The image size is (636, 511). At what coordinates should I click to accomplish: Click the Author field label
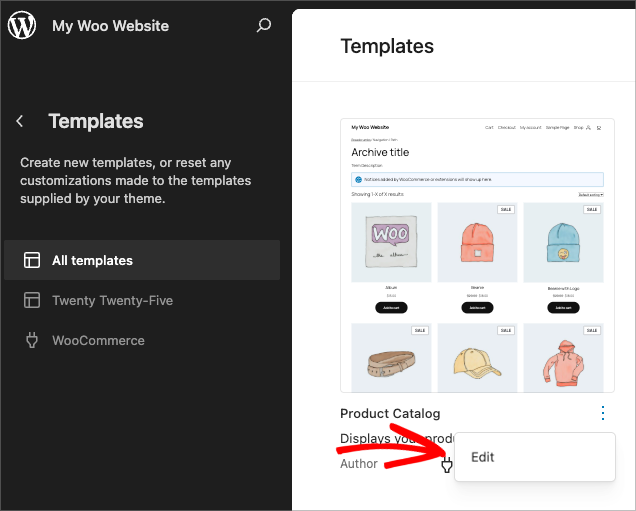(x=359, y=464)
